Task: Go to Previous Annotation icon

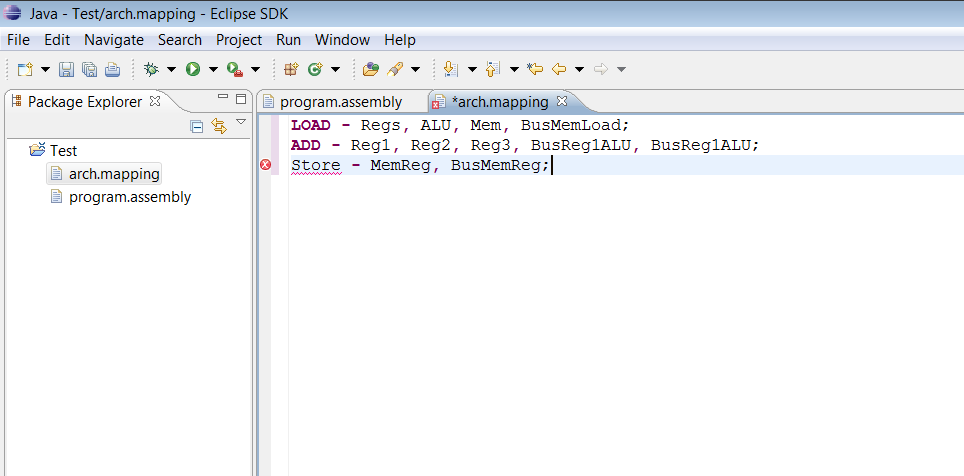Action: click(493, 69)
